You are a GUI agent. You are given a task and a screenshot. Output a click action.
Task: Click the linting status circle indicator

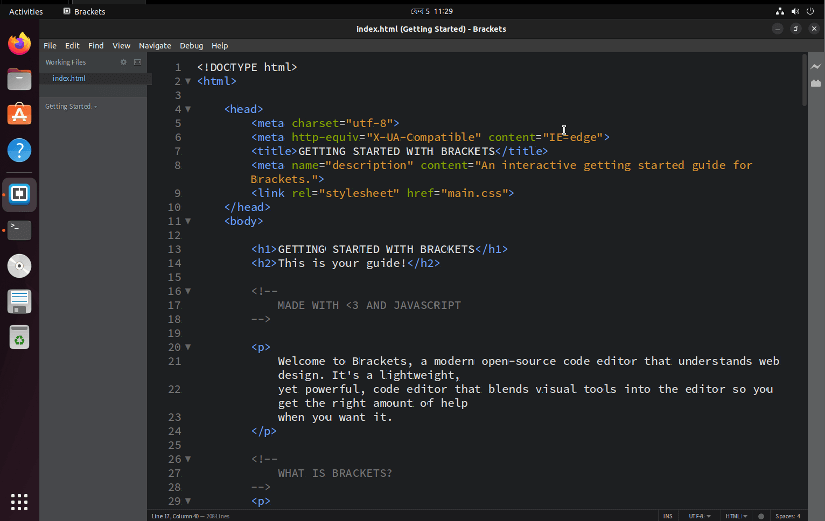click(x=761, y=516)
